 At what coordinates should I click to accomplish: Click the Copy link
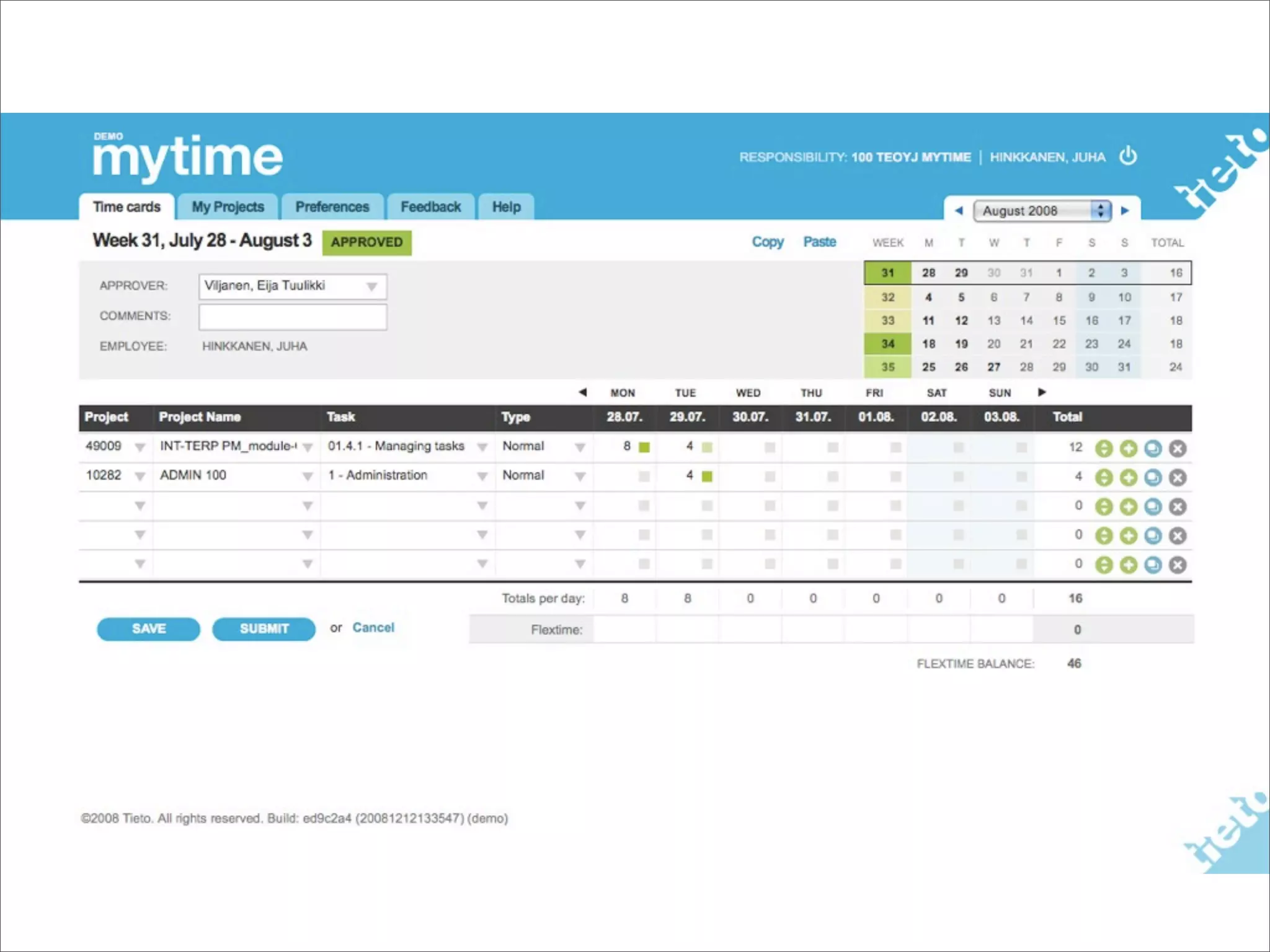(x=767, y=242)
